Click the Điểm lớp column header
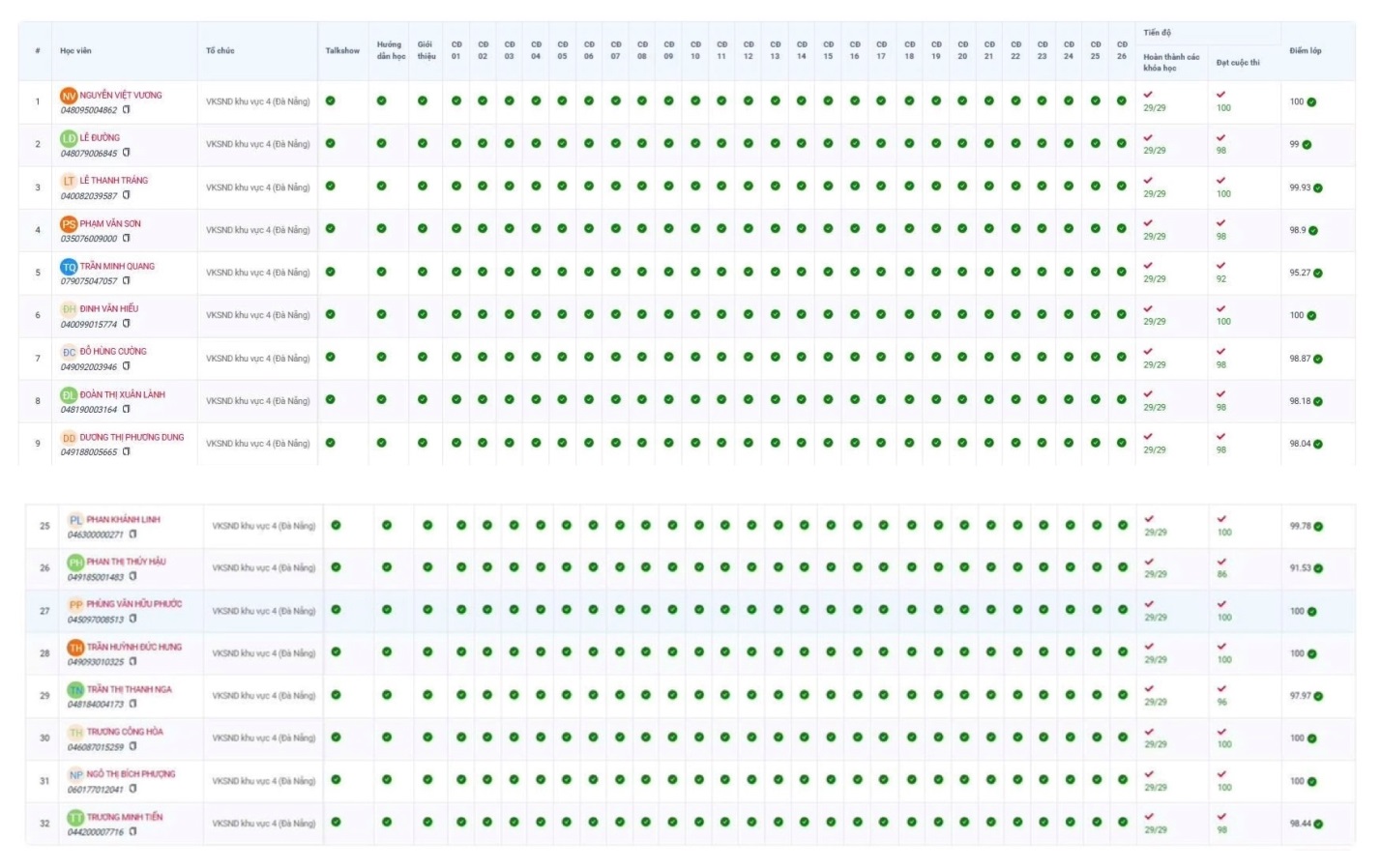This screenshot has width=1381, height=868. [x=1306, y=50]
